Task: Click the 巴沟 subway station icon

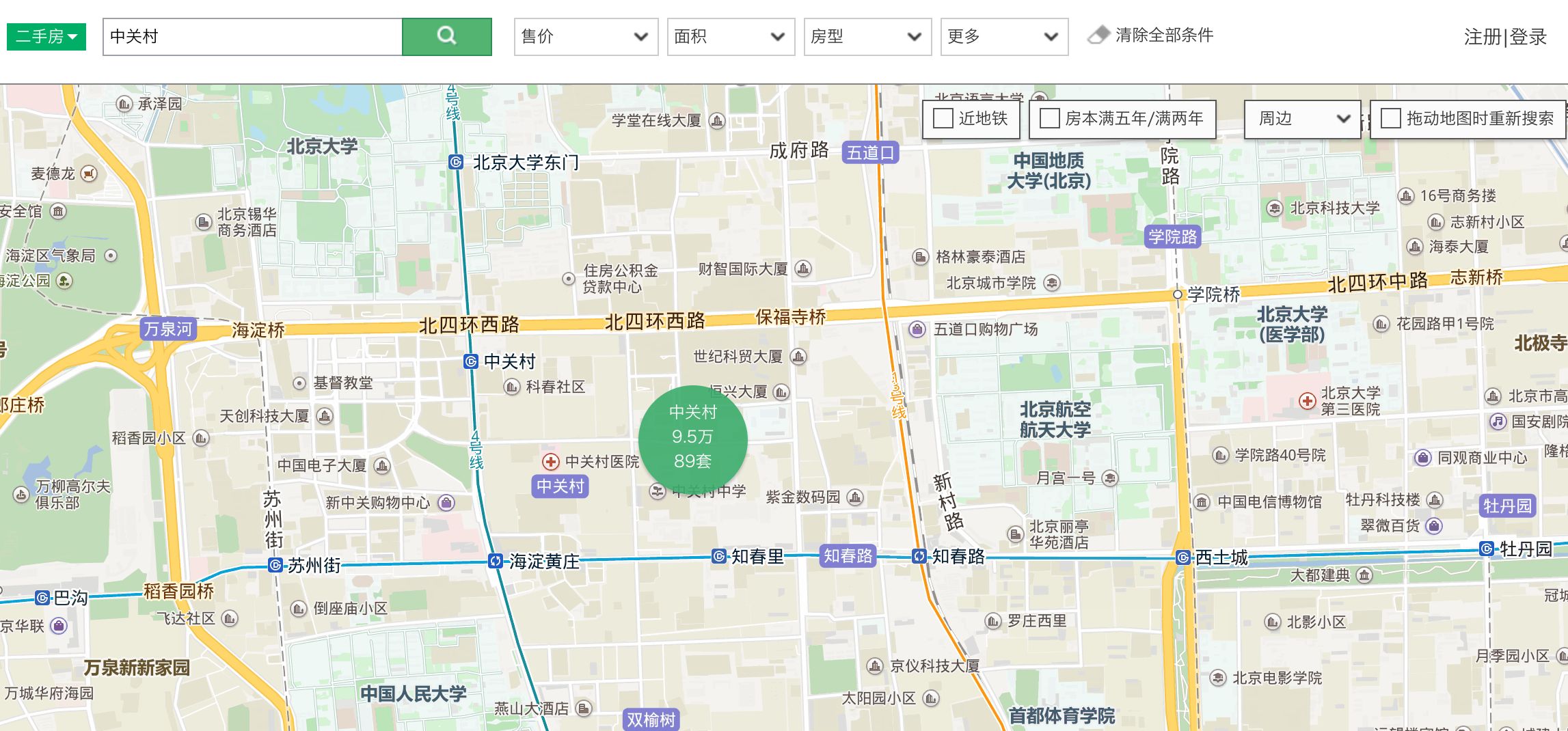Action: (x=42, y=598)
